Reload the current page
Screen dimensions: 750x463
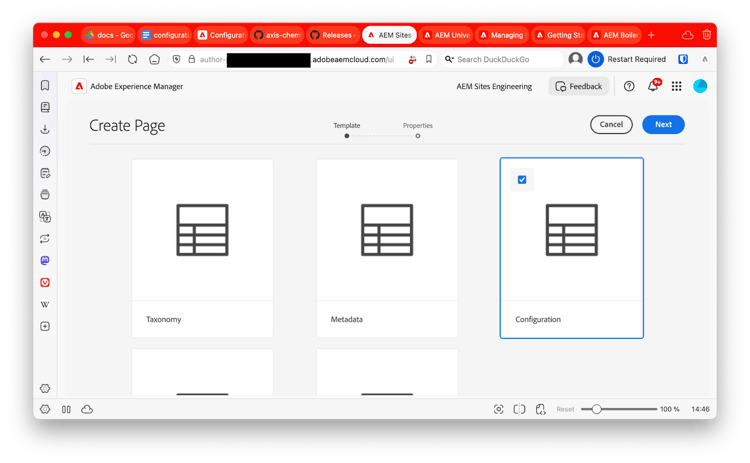tap(132, 59)
